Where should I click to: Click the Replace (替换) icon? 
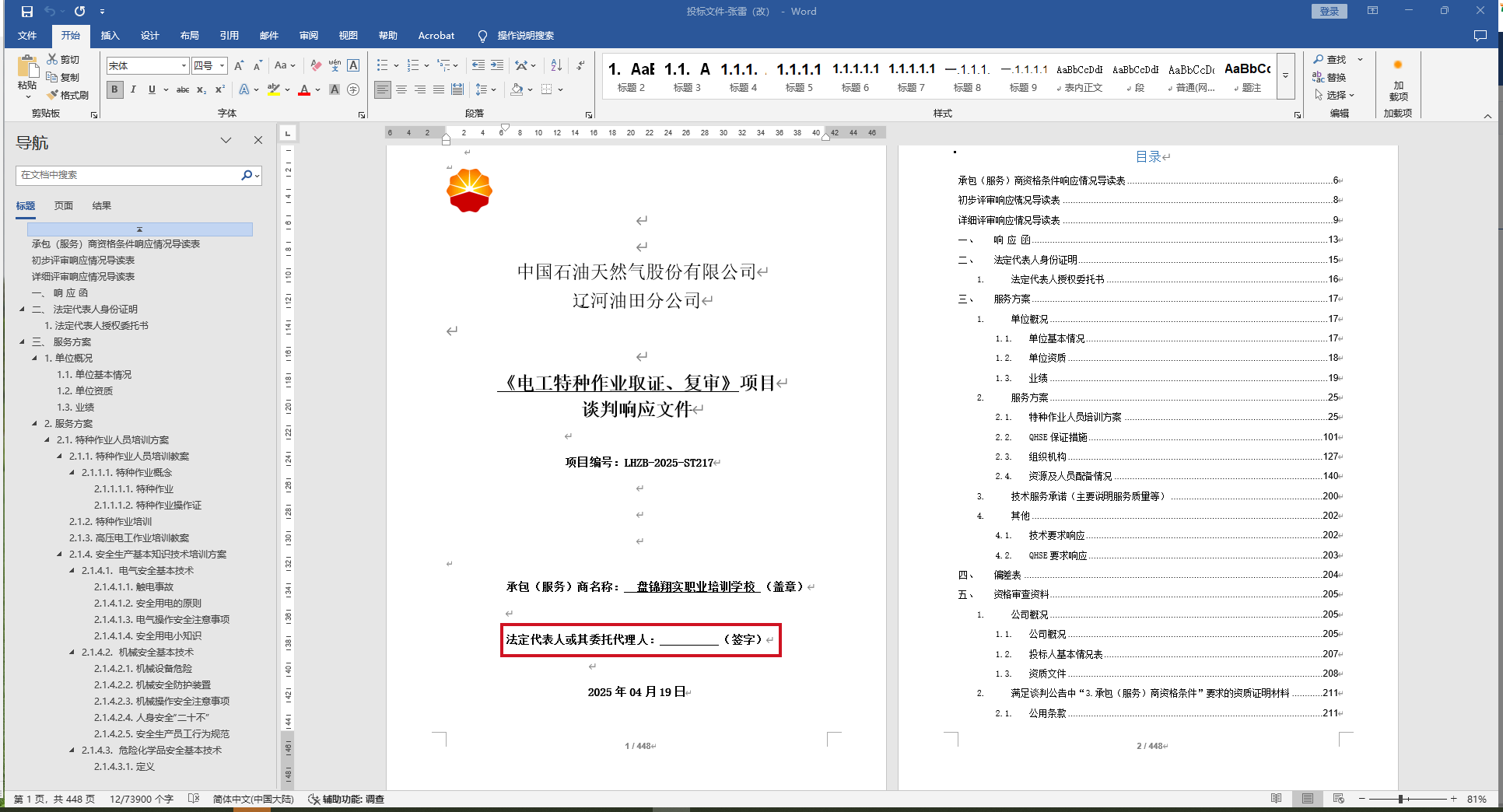1319,77
